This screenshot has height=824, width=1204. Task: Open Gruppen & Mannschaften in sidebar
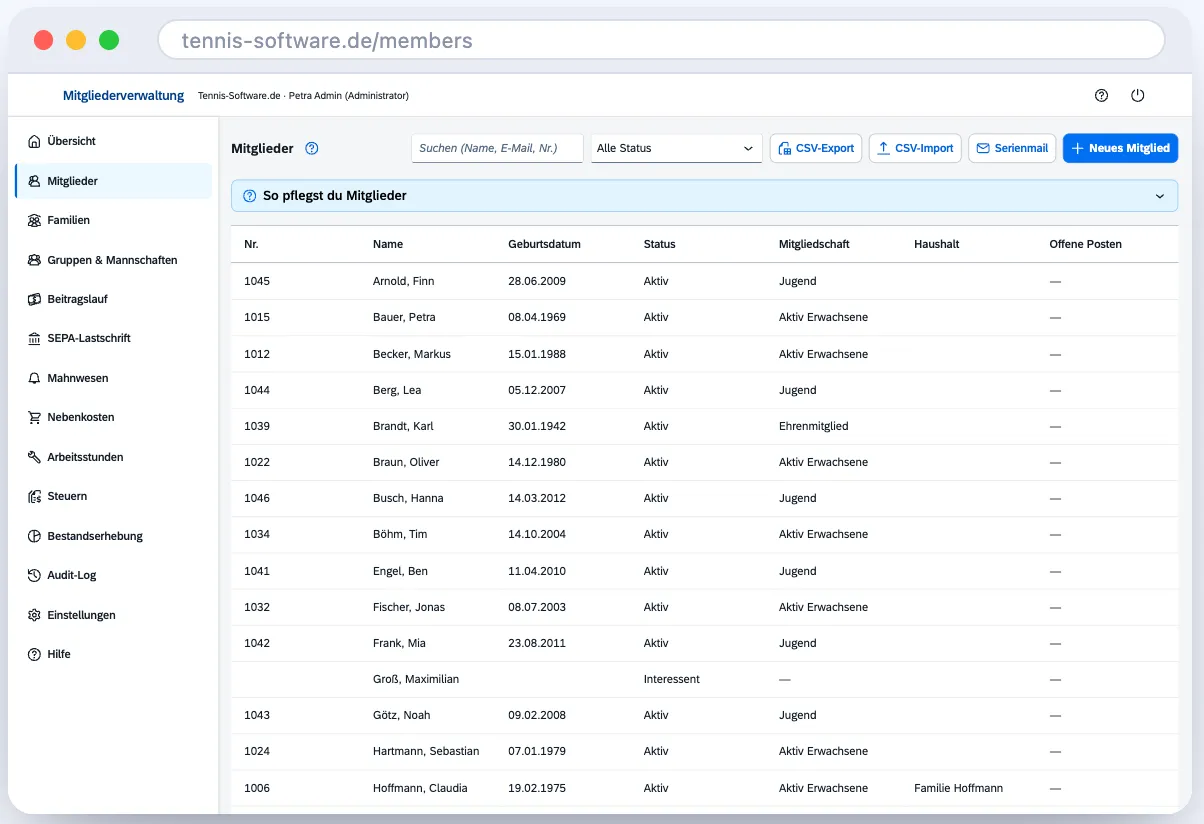click(113, 260)
